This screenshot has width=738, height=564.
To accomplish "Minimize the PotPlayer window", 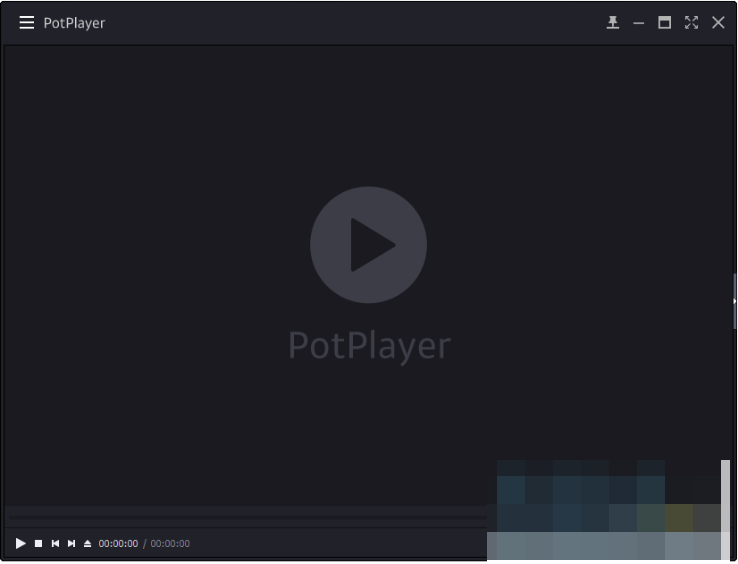I will click(638, 23).
